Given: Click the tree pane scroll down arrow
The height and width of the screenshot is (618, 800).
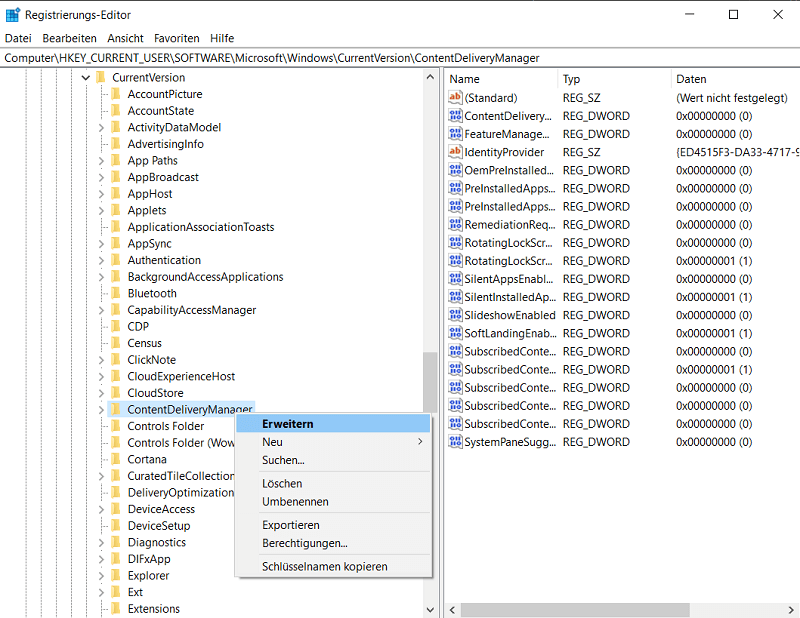Looking at the screenshot, I should tap(430, 610).
